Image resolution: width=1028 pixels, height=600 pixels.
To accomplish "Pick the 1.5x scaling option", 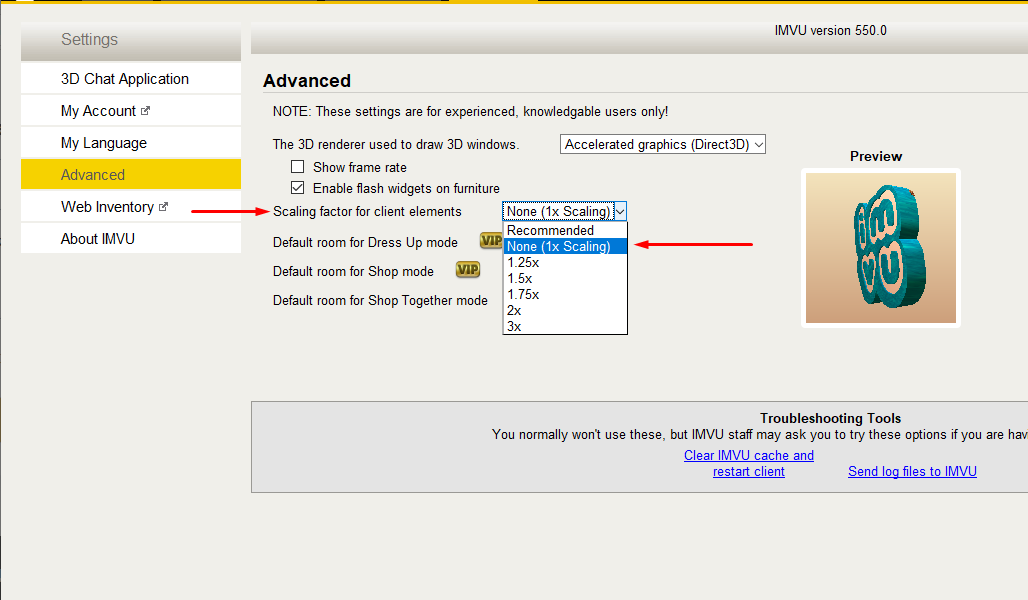I will [565, 279].
